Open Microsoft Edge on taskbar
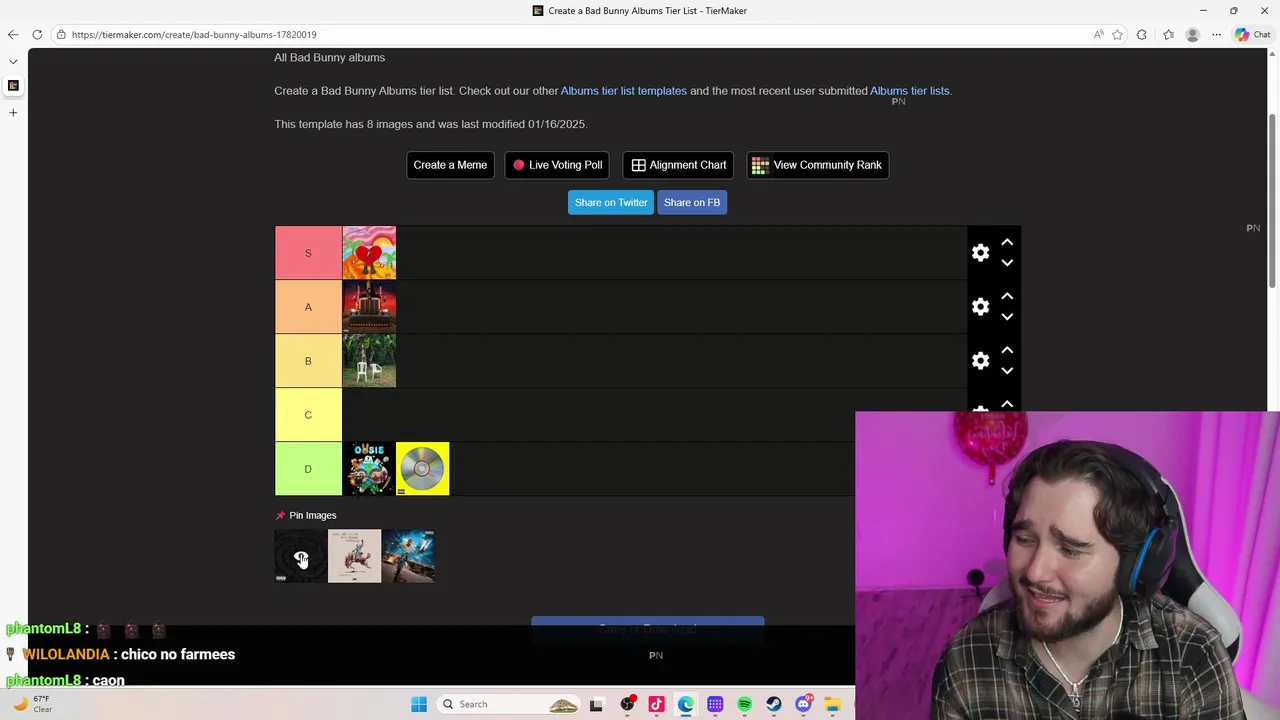Screen dimensions: 1280x720 [686, 704]
